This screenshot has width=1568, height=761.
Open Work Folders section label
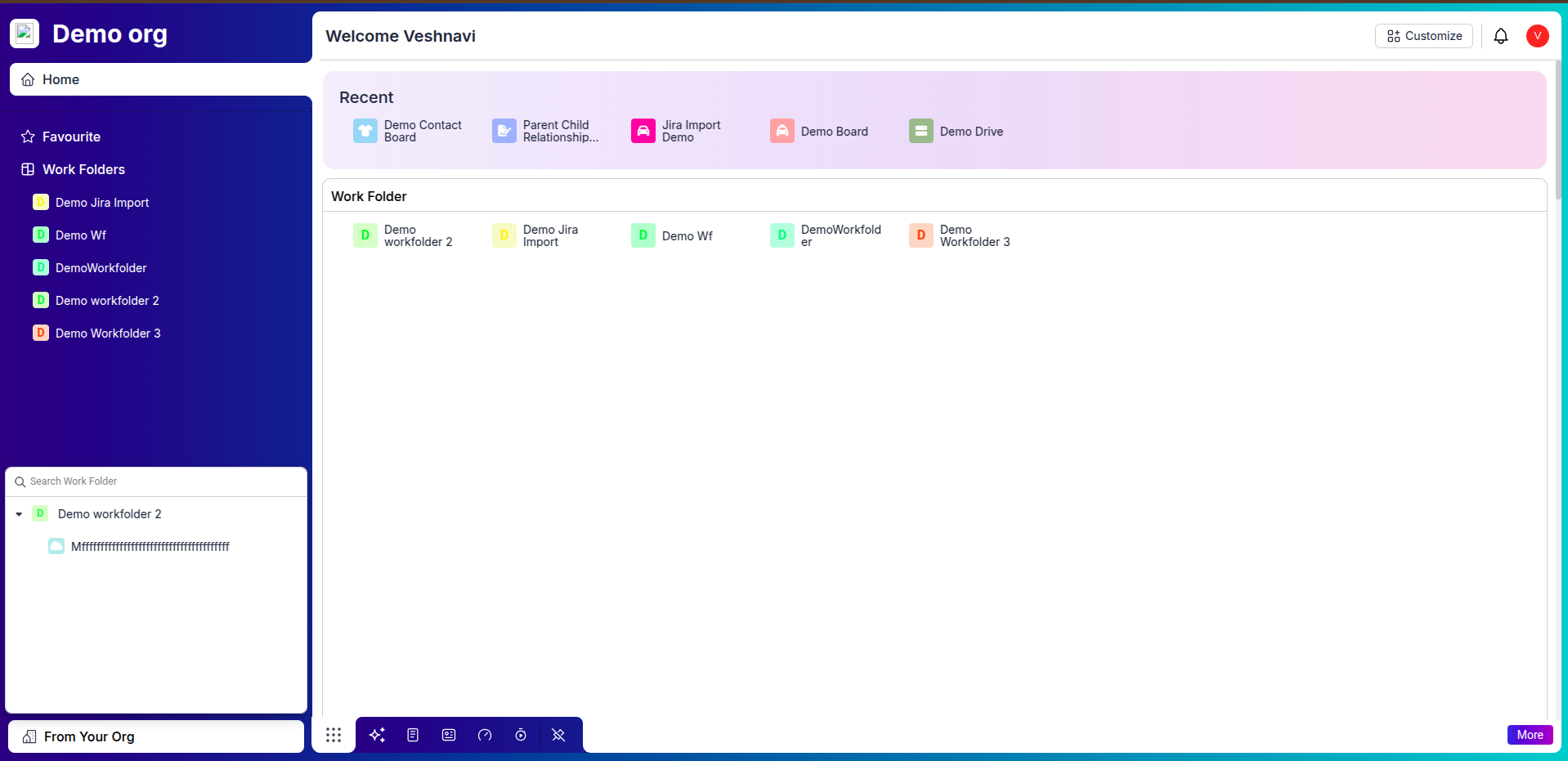coord(83,169)
